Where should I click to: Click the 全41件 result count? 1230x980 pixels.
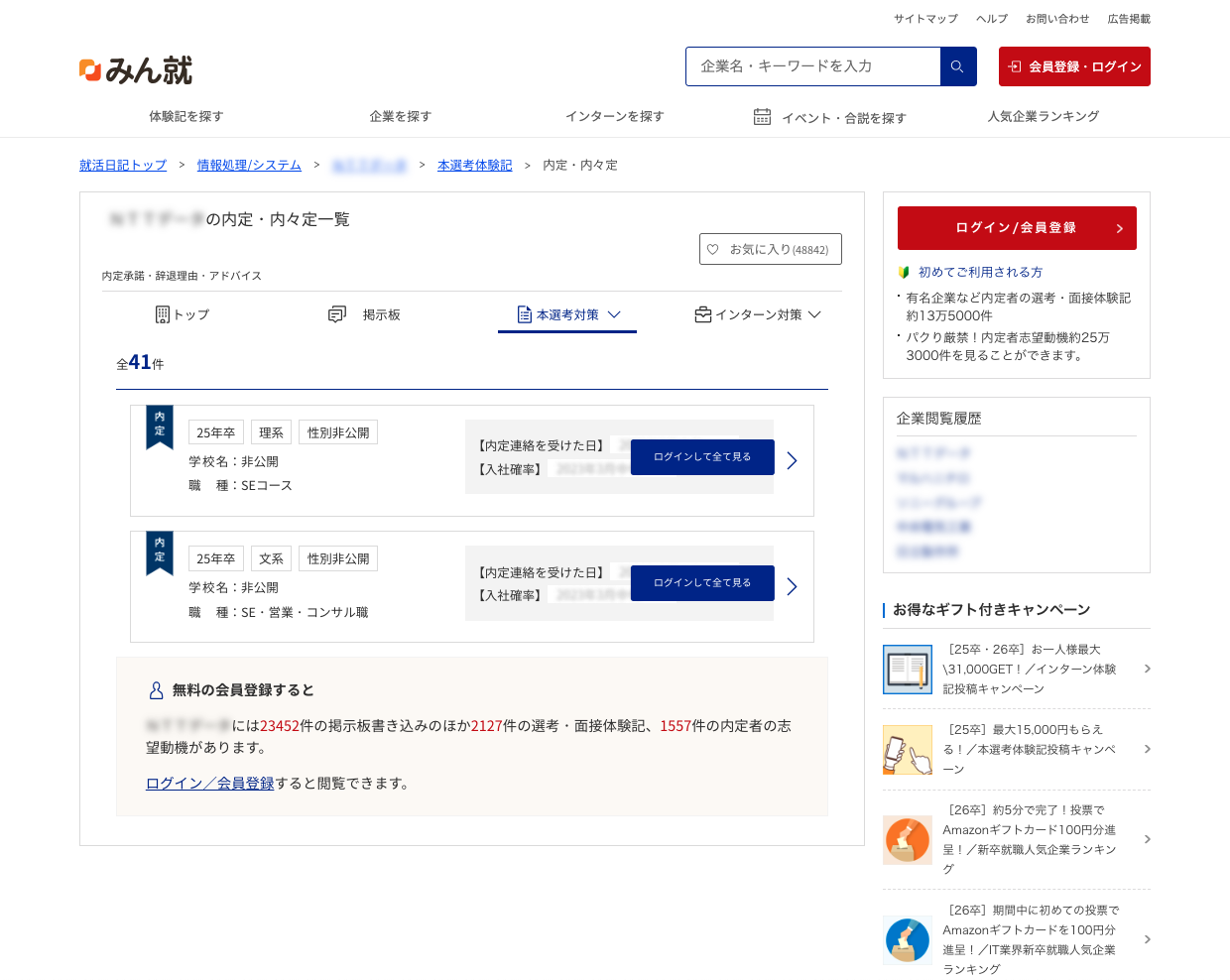tap(140, 363)
